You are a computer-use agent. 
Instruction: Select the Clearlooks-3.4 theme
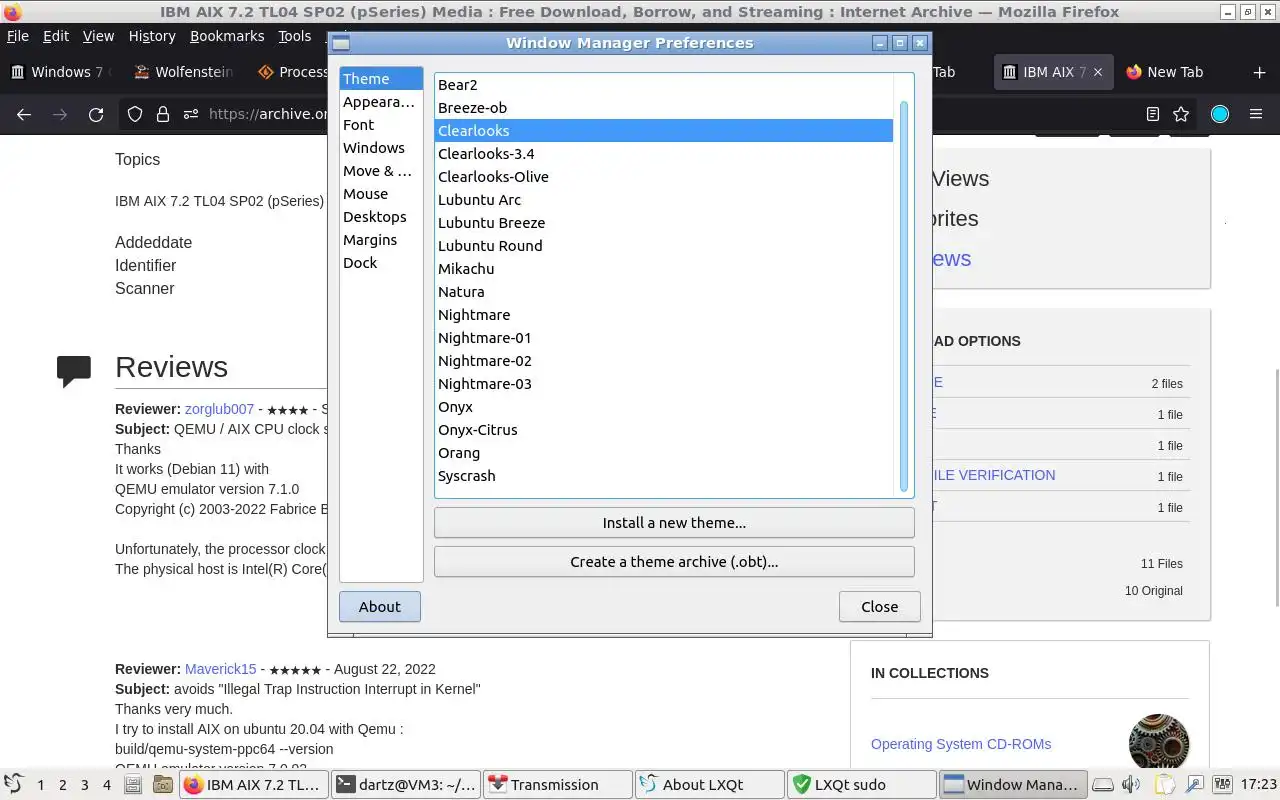tap(664, 154)
